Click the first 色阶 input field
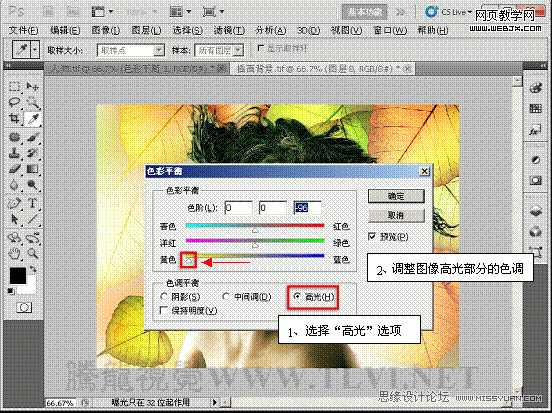Image resolution: width=552 pixels, height=413 pixels. 239,208
